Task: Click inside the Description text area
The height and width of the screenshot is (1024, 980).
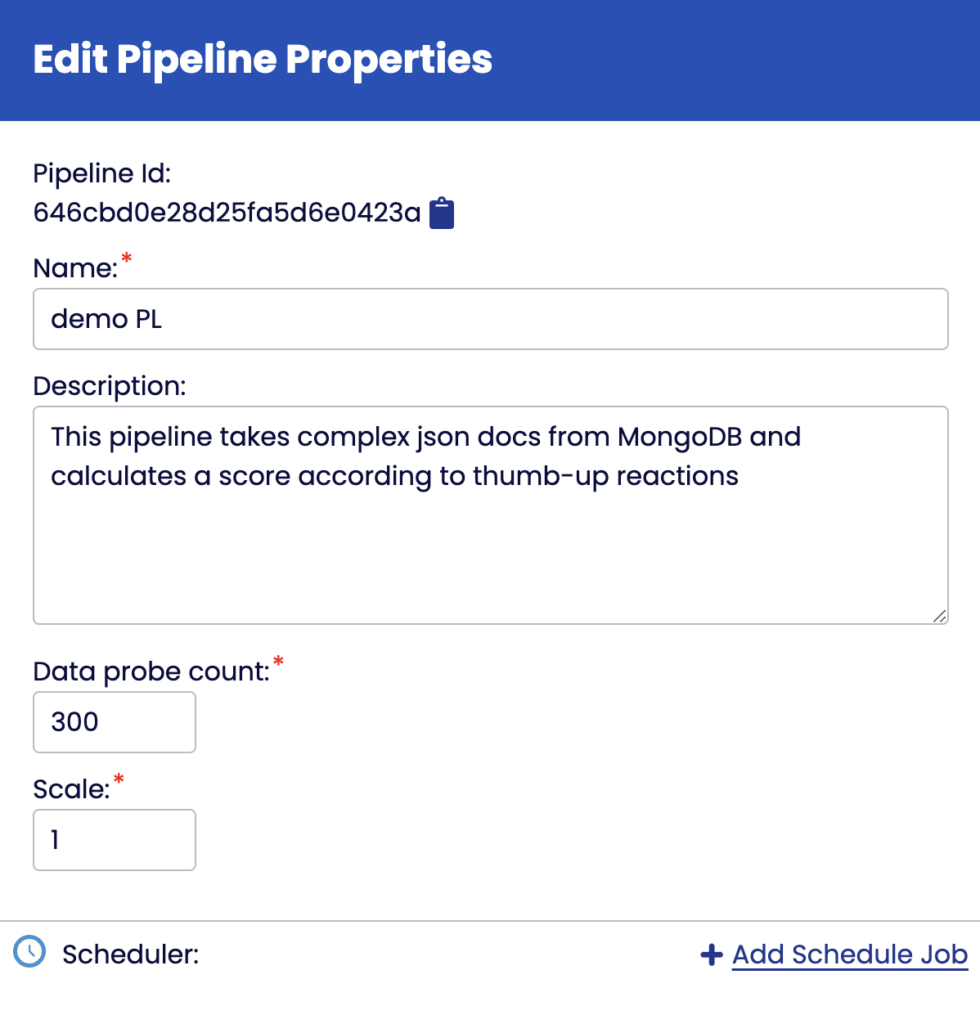Action: pos(490,515)
